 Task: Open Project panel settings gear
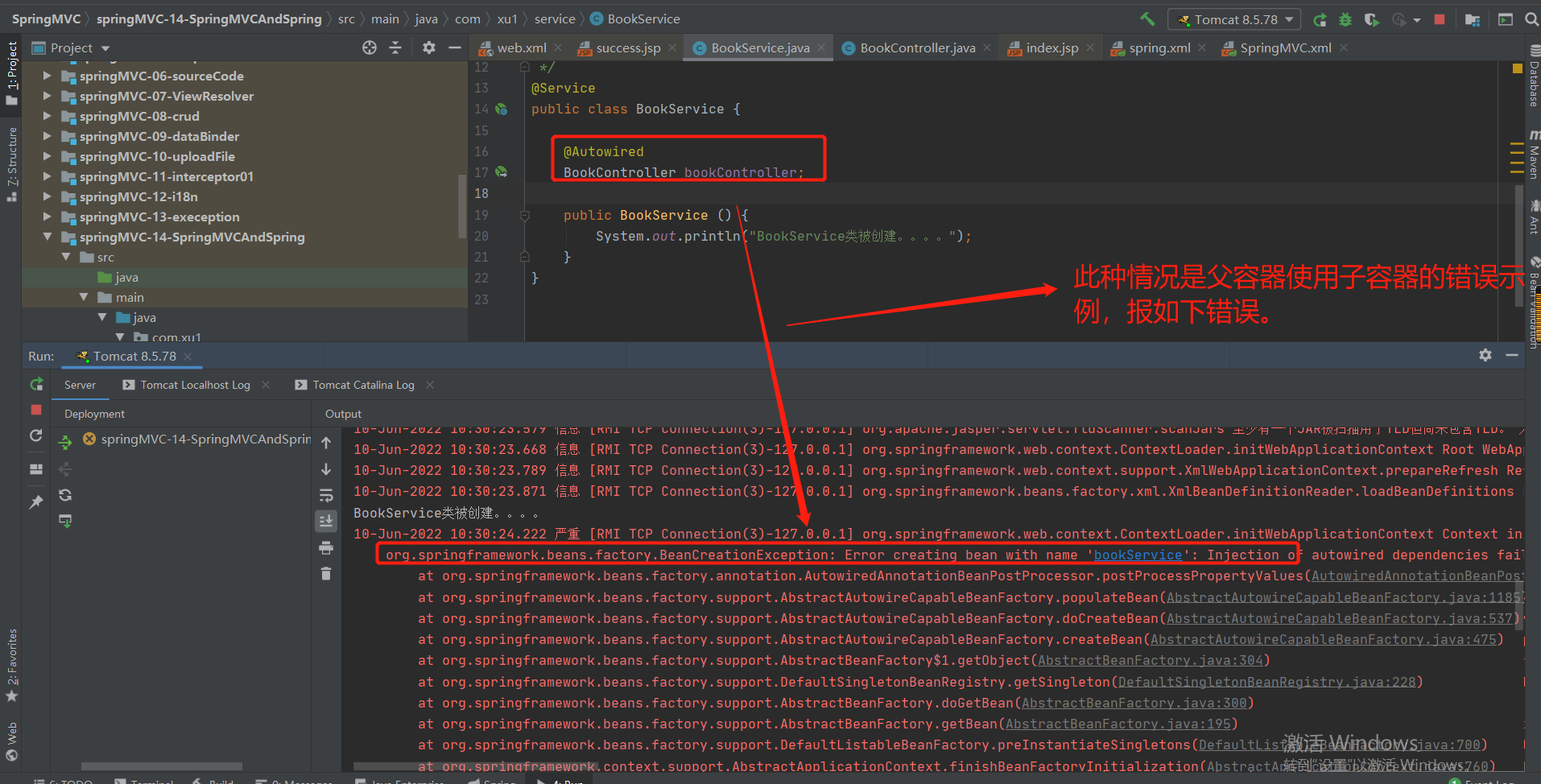pyautogui.click(x=429, y=47)
